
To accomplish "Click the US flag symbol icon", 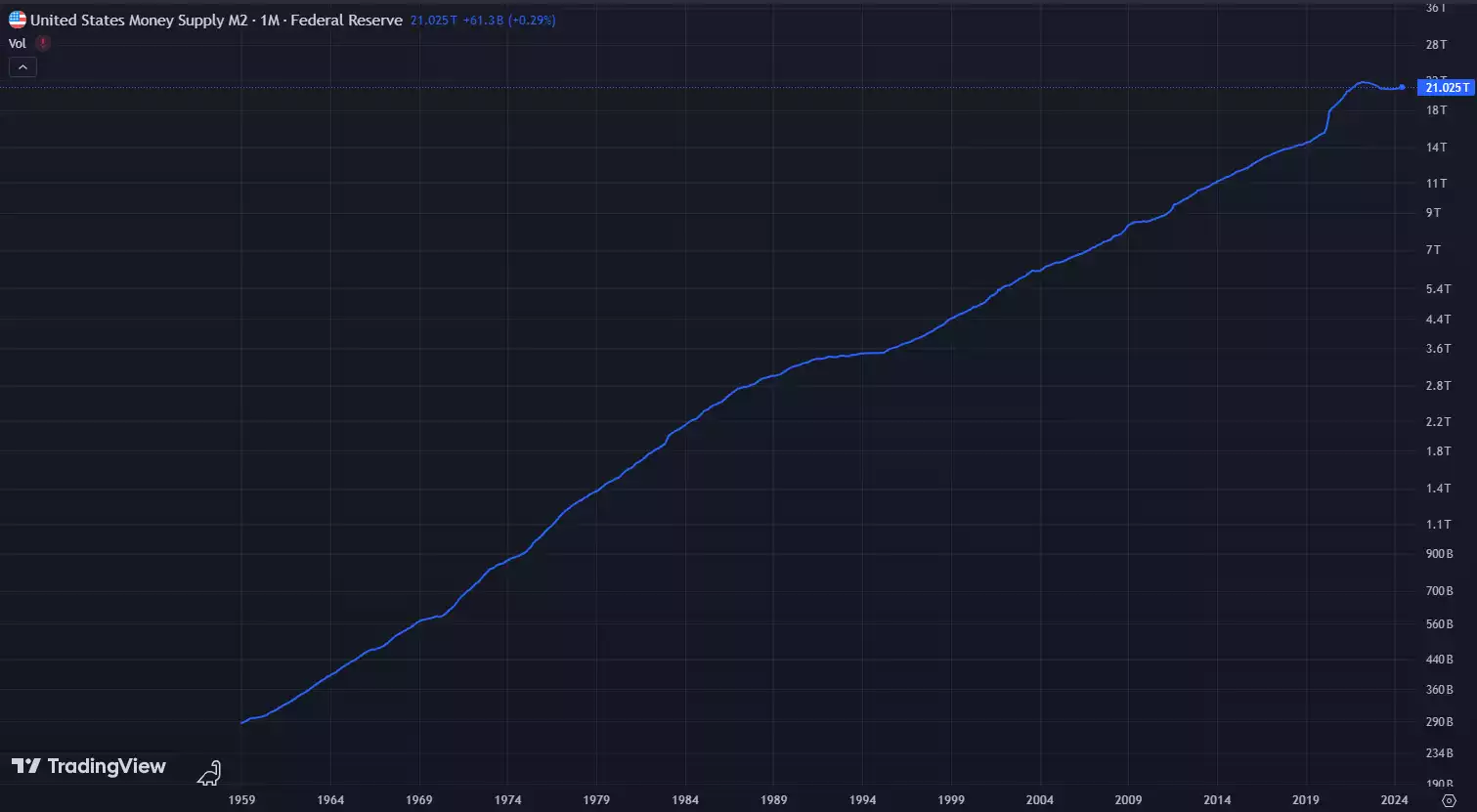I will click(16, 20).
